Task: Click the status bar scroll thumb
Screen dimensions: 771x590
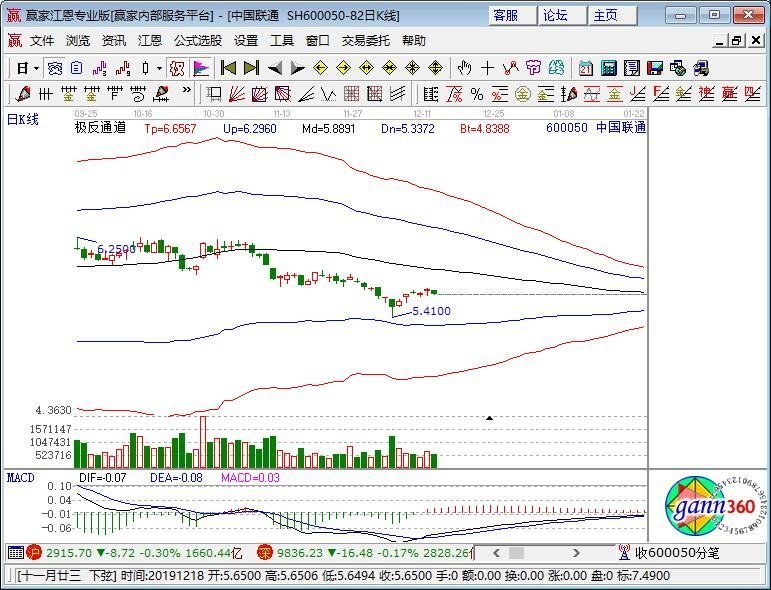Action: click(516, 553)
